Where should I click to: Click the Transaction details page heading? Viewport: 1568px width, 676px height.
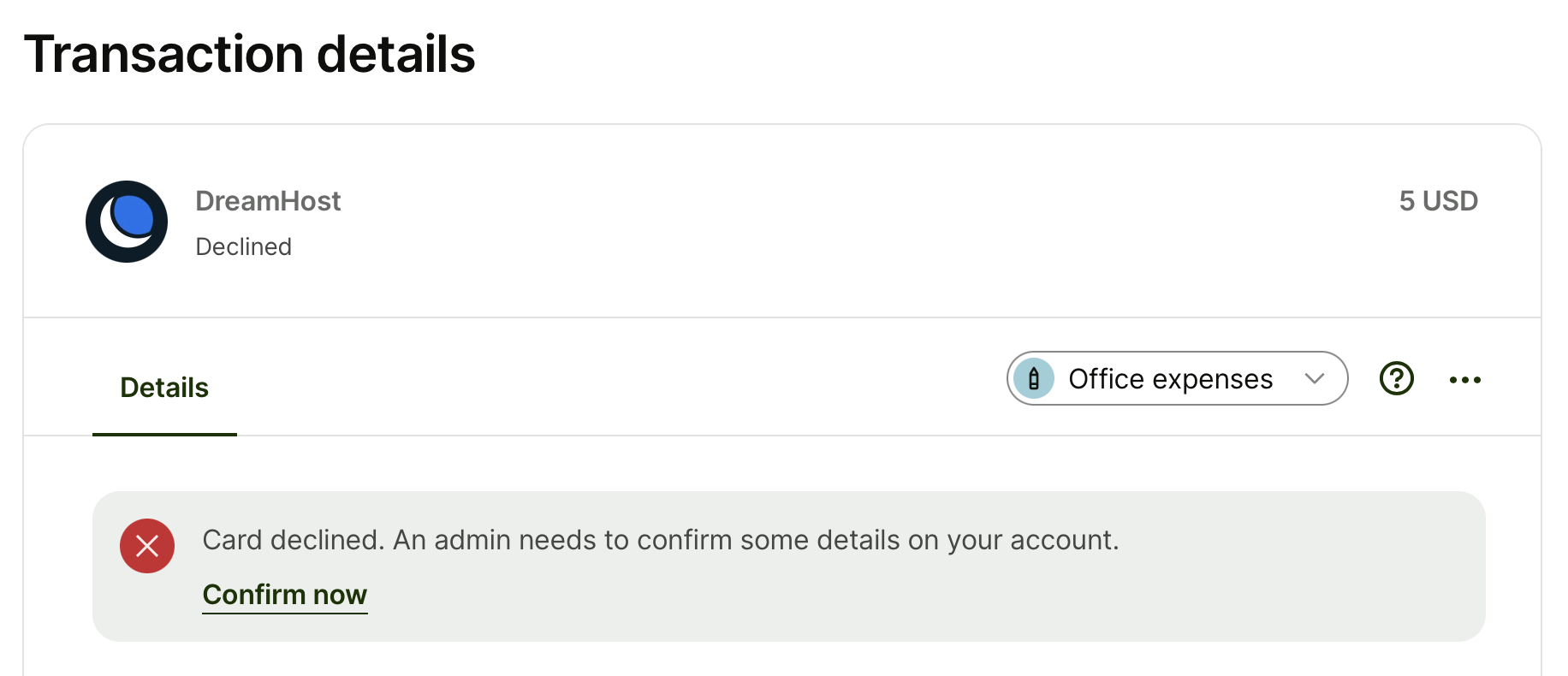click(249, 54)
